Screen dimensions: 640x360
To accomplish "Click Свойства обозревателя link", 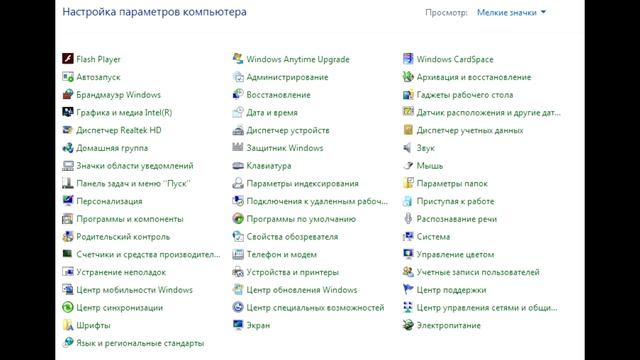I will (292, 237).
